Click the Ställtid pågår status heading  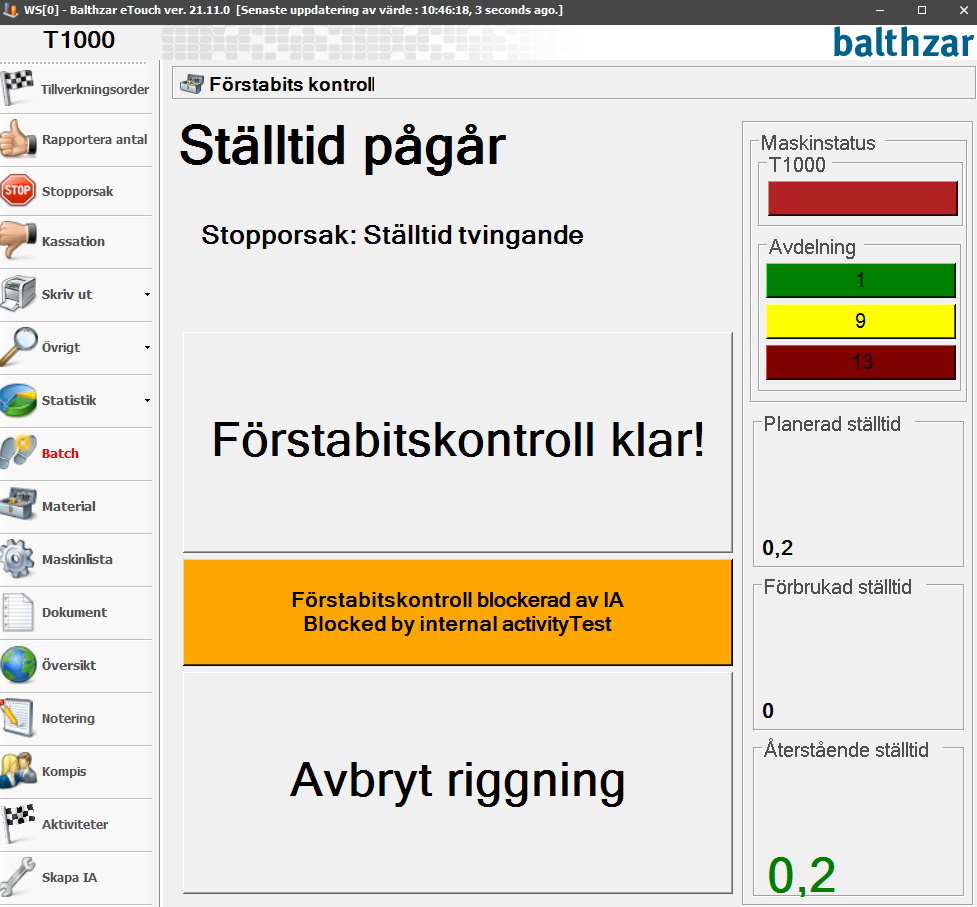(x=343, y=148)
